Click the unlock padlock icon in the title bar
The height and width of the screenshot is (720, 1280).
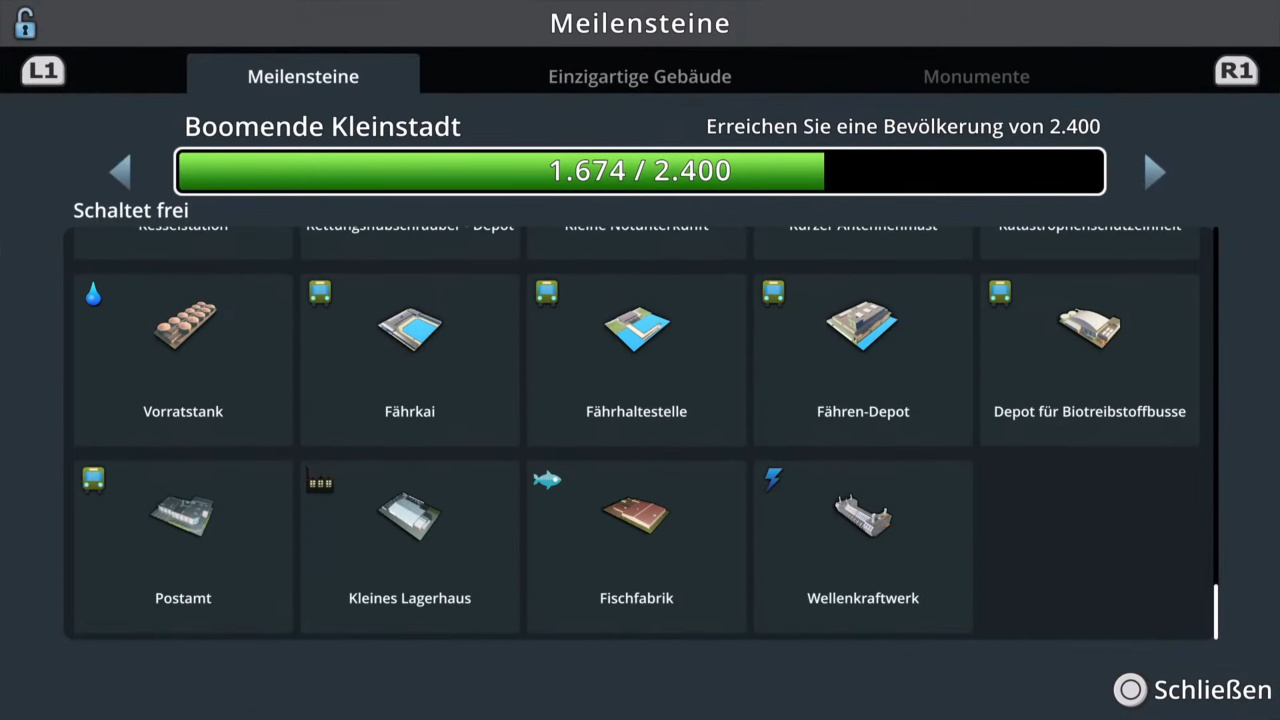(25, 22)
